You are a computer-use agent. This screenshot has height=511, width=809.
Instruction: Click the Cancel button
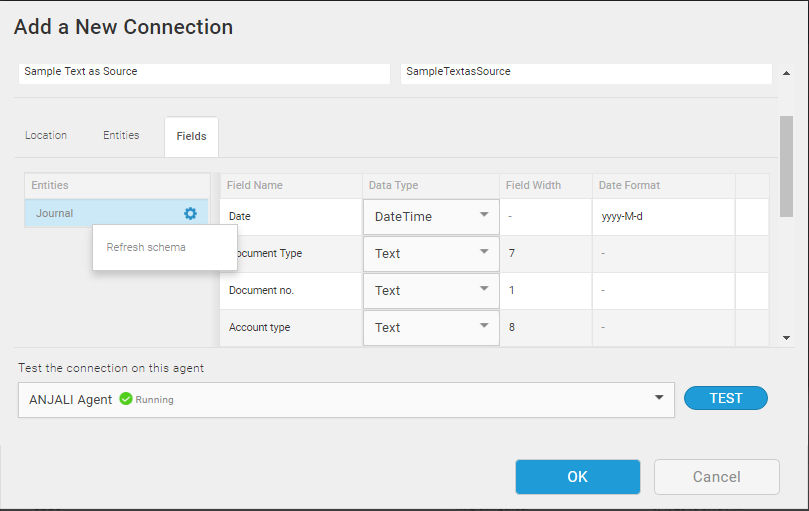[x=716, y=477]
